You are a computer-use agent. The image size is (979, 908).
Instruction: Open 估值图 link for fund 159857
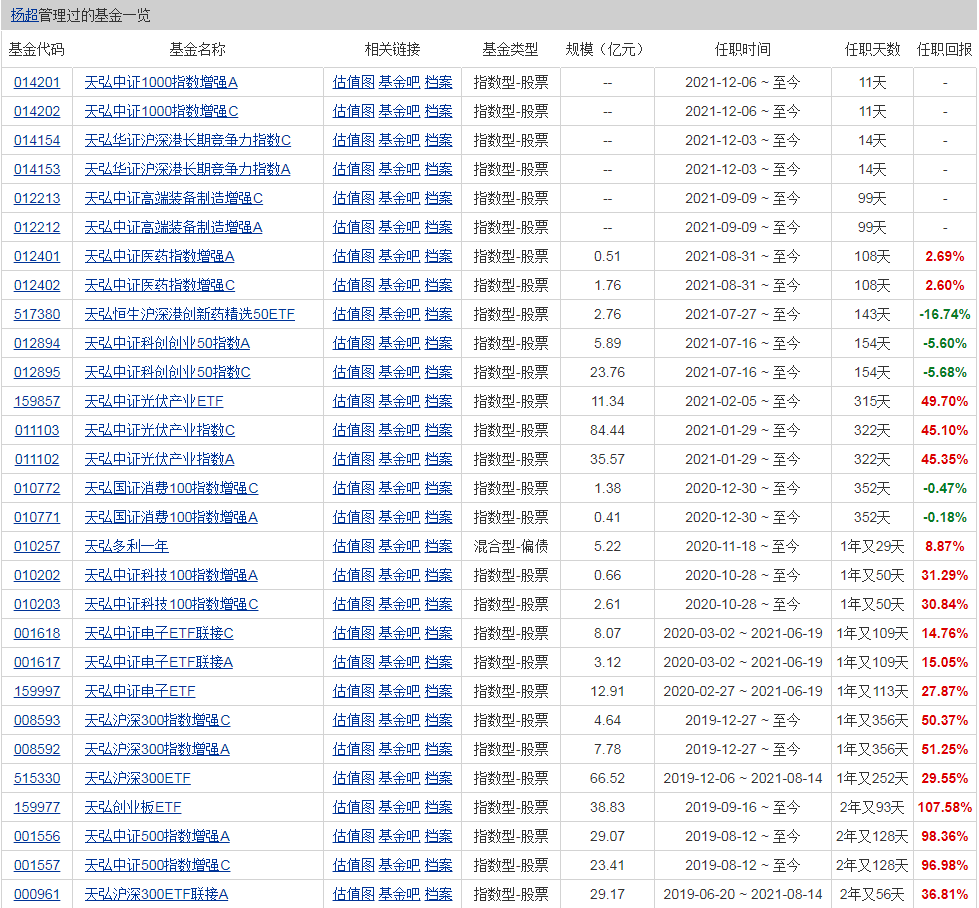coord(353,401)
